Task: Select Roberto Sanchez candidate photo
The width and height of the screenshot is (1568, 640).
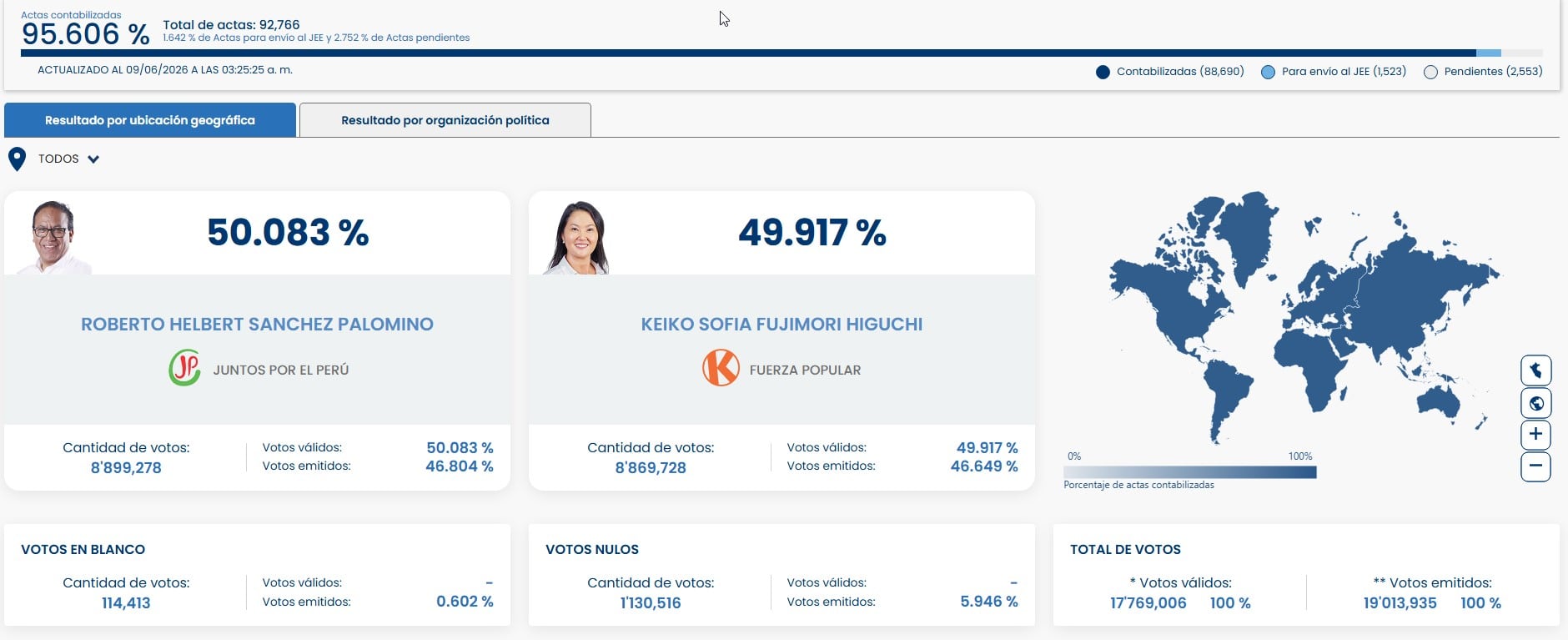Action: pyautogui.click(x=54, y=238)
